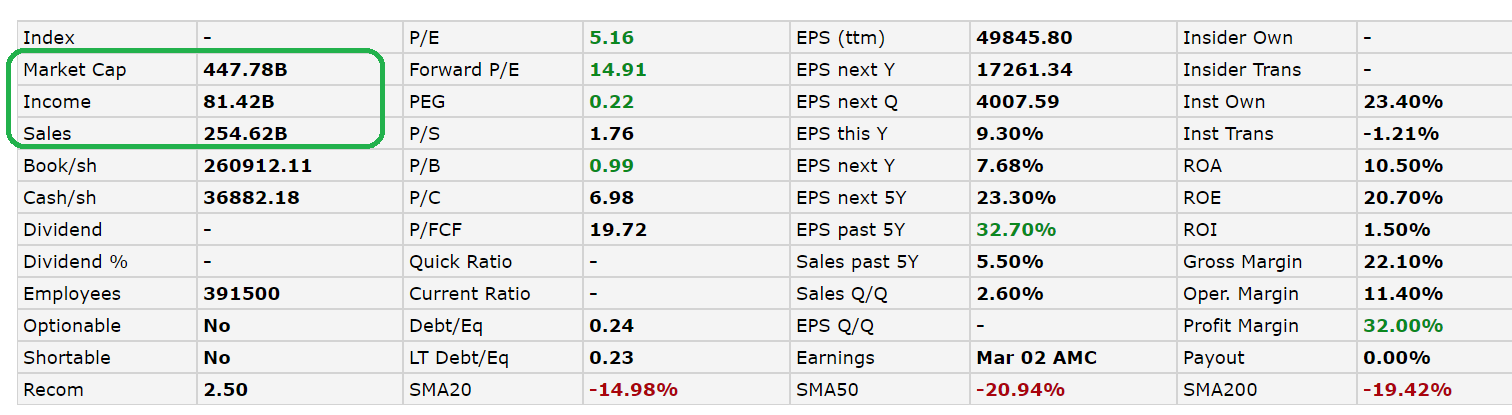This screenshot has width=1512, height=415.
Task: Click the Market Cap label
Action: point(75,70)
